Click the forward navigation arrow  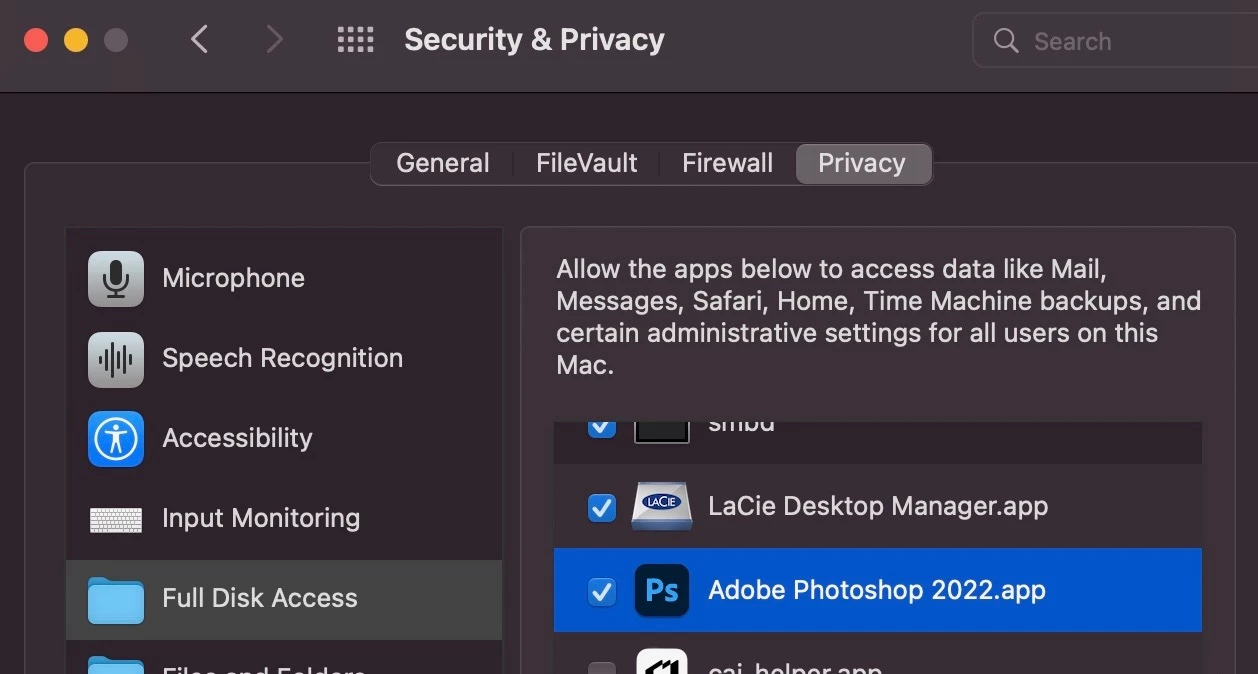[x=274, y=40]
